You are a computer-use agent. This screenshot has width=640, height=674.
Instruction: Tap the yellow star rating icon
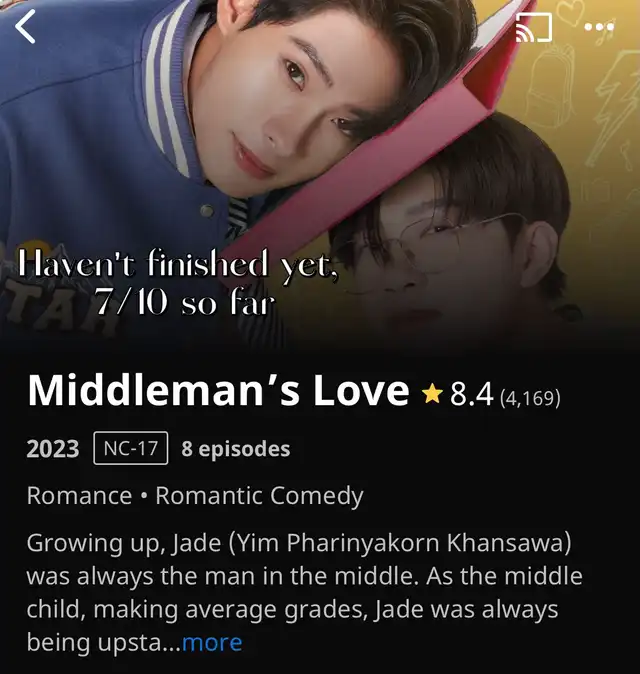pyautogui.click(x=432, y=394)
